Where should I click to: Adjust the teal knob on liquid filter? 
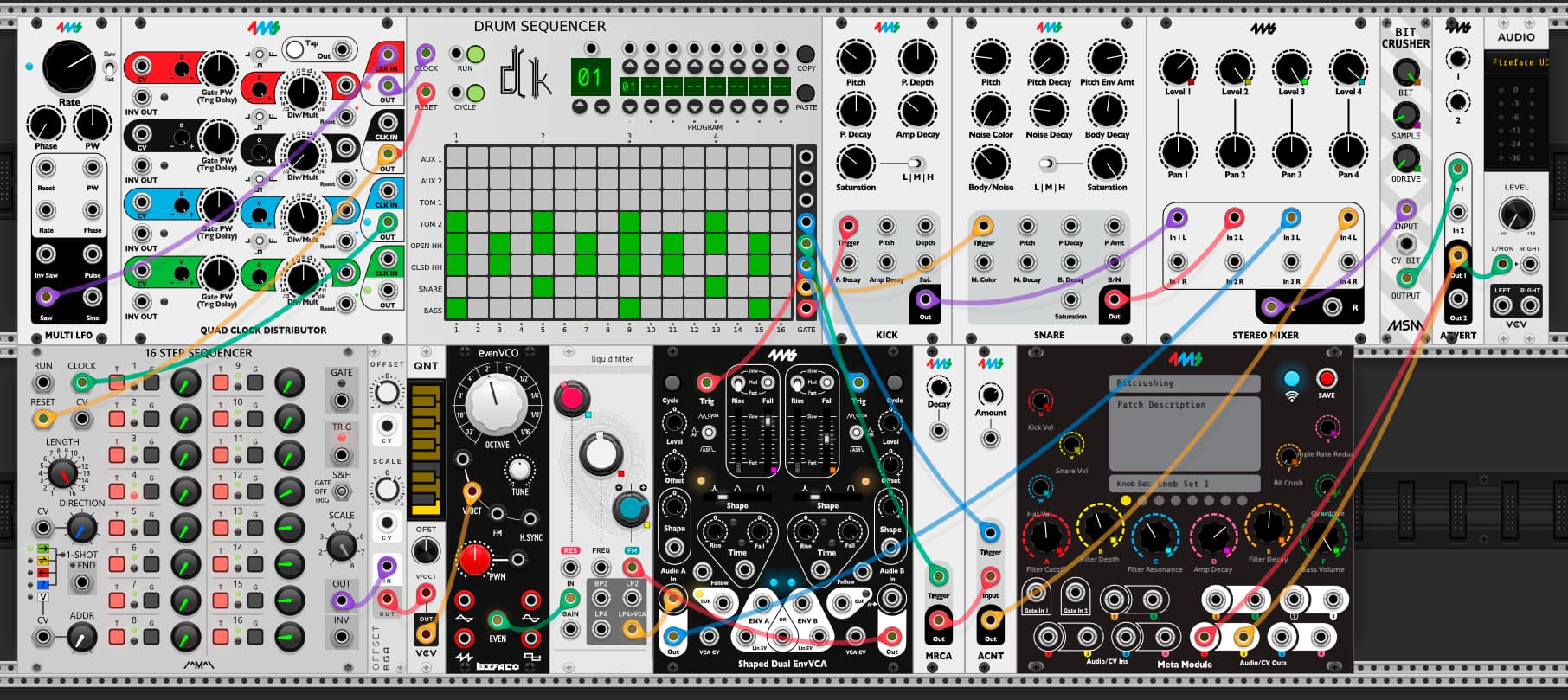[x=631, y=510]
